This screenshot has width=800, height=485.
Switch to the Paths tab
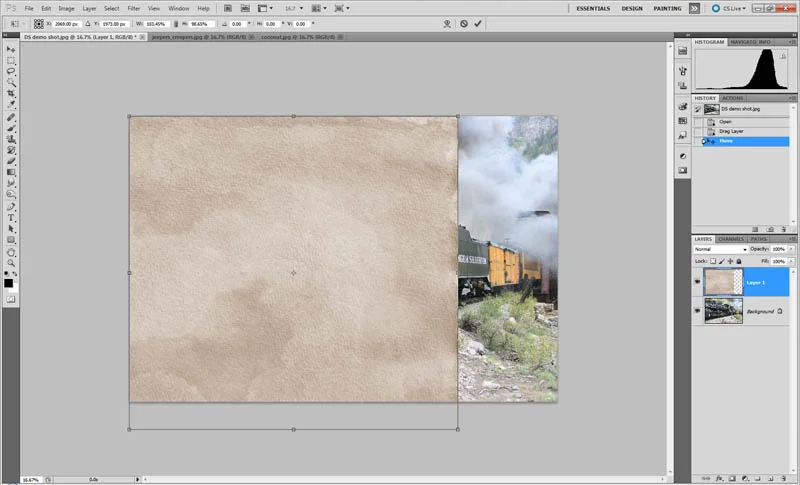pyautogui.click(x=758, y=239)
